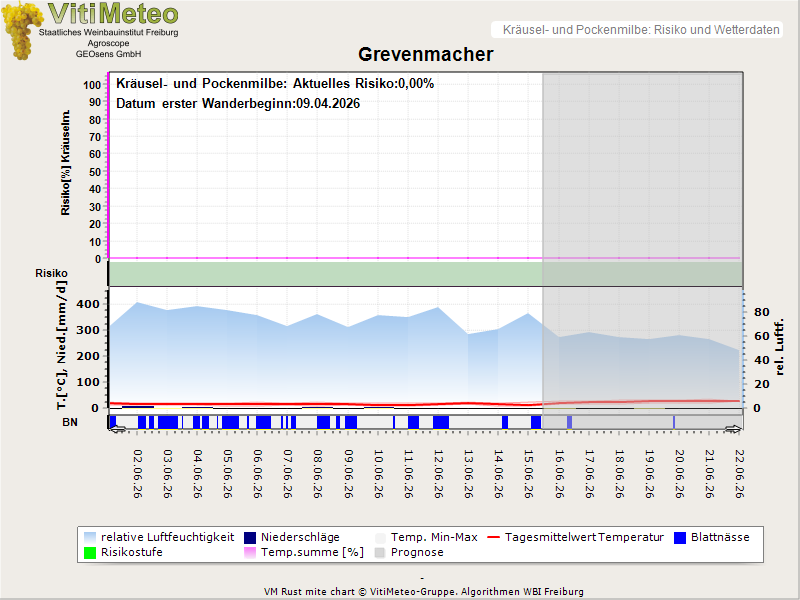Viewport: 800px width, 600px height.
Task: Click the 08.06.26 date label
Action: [318, 473]
